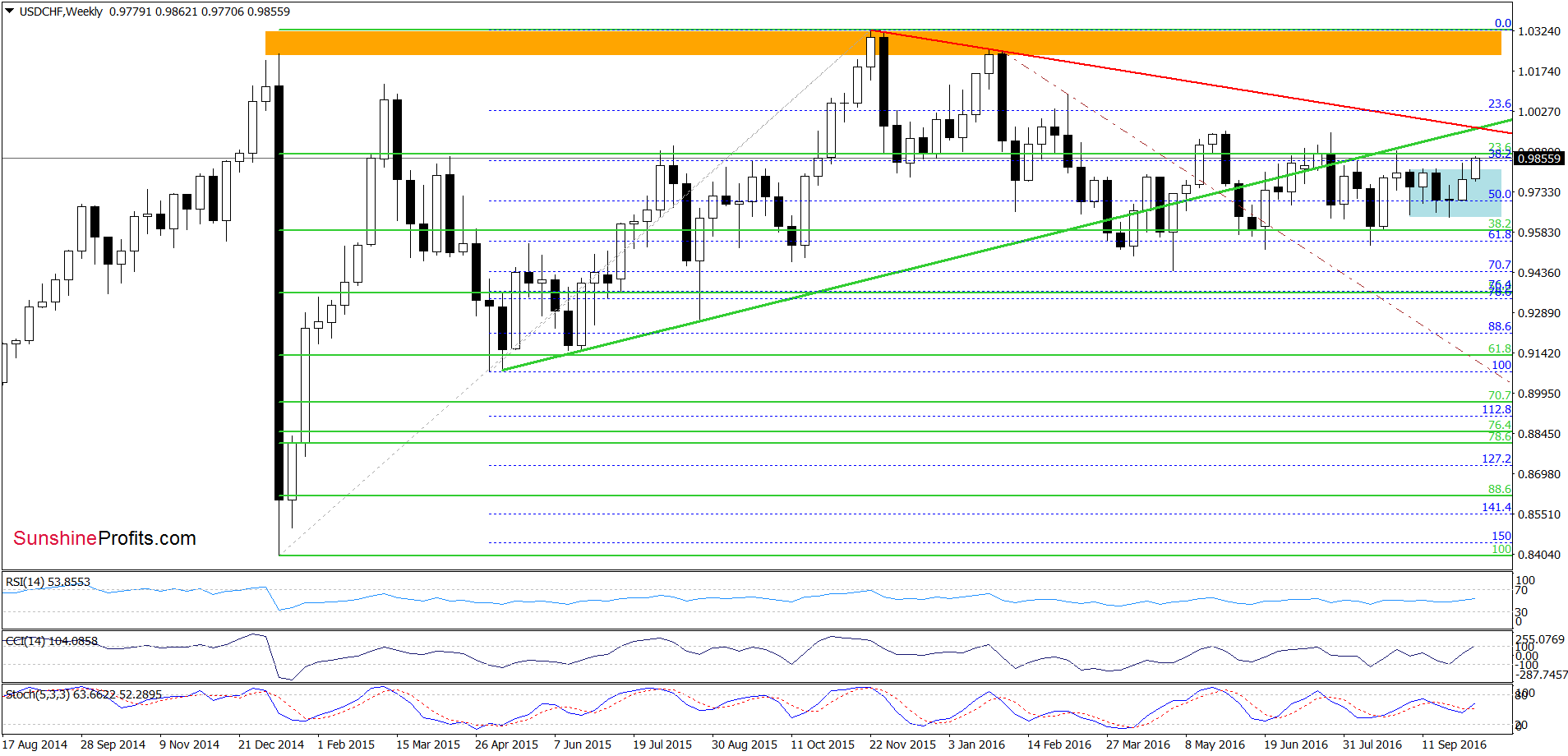
Task: Select the blue 127.2 Fibonacci extension label
Action: point(1497,459)
